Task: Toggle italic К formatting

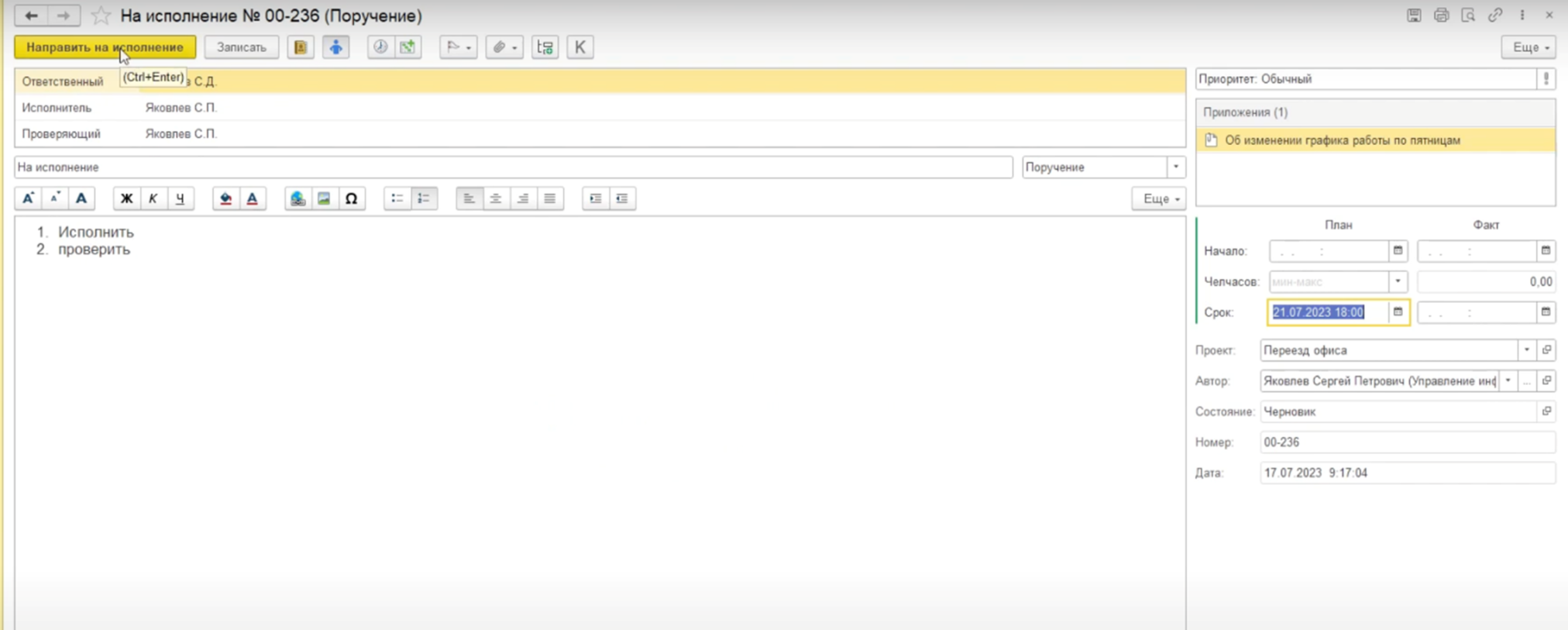Action: 153,198
